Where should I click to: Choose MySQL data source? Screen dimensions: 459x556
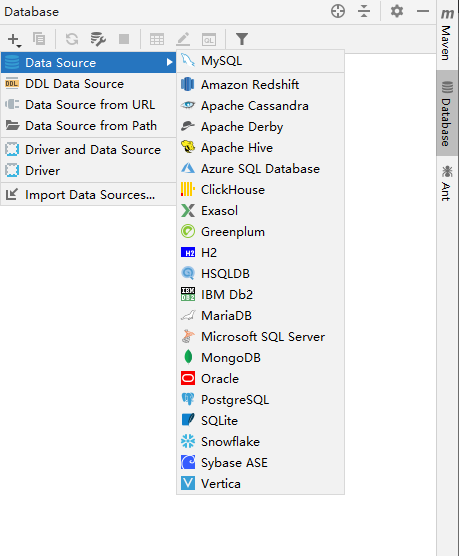pyautogui.click(x=260, y=61)
